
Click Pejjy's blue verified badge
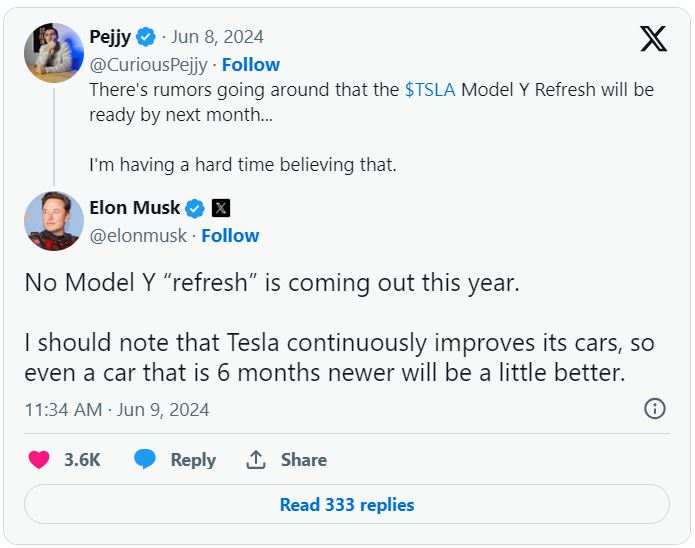coord(146,37)
